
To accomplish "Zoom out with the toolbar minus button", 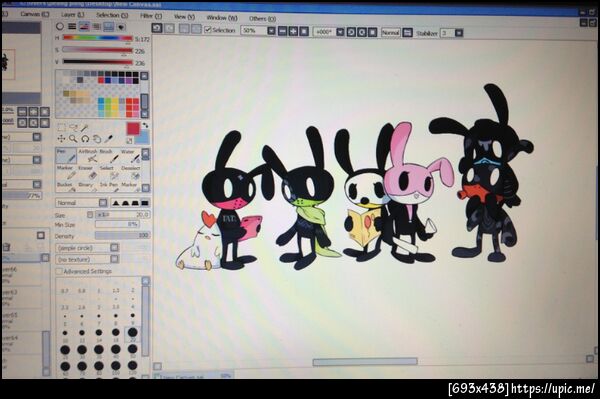I will click(x=282, y=31).
